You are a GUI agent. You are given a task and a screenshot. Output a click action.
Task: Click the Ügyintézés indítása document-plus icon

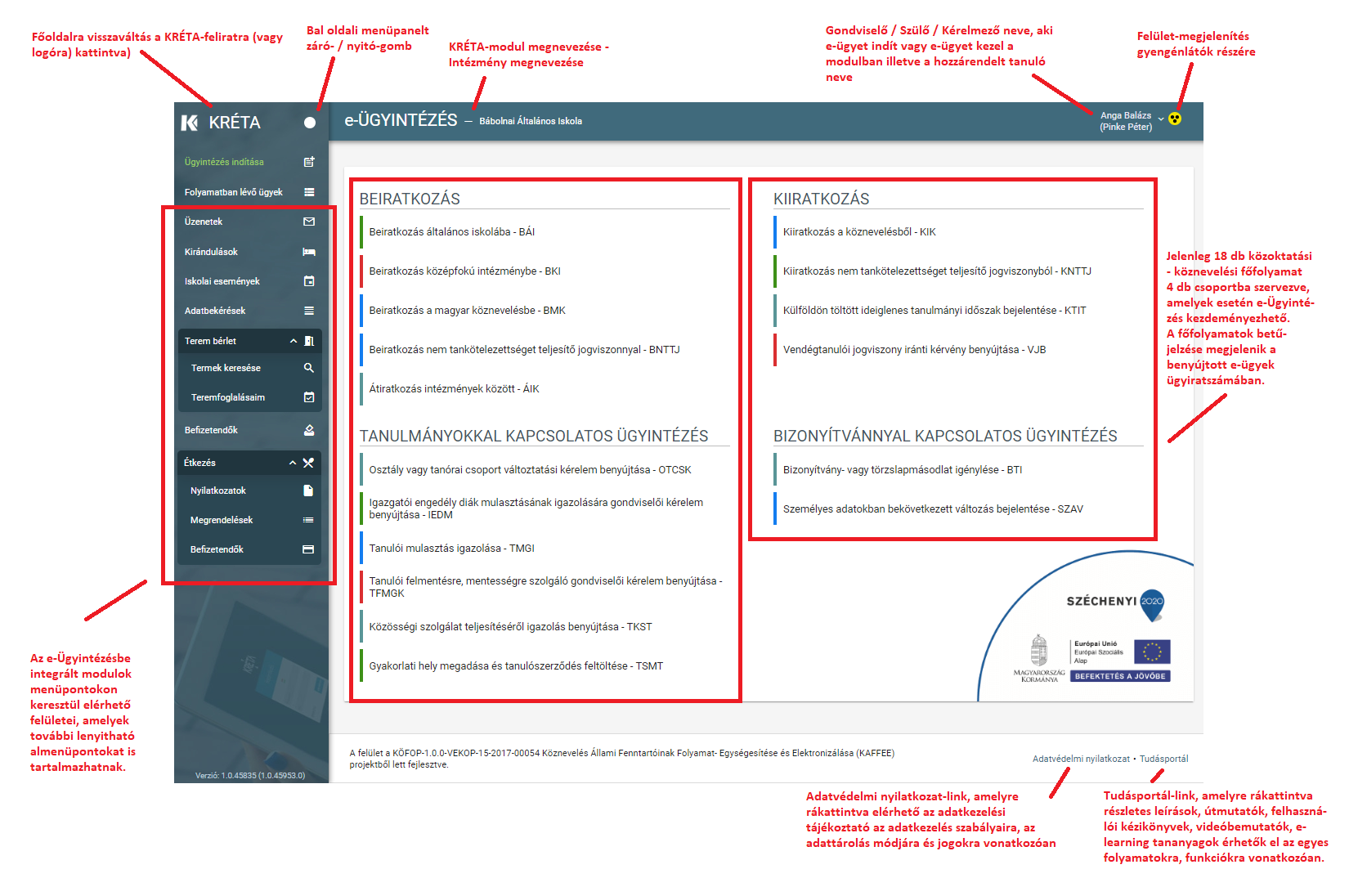(309, 162)
